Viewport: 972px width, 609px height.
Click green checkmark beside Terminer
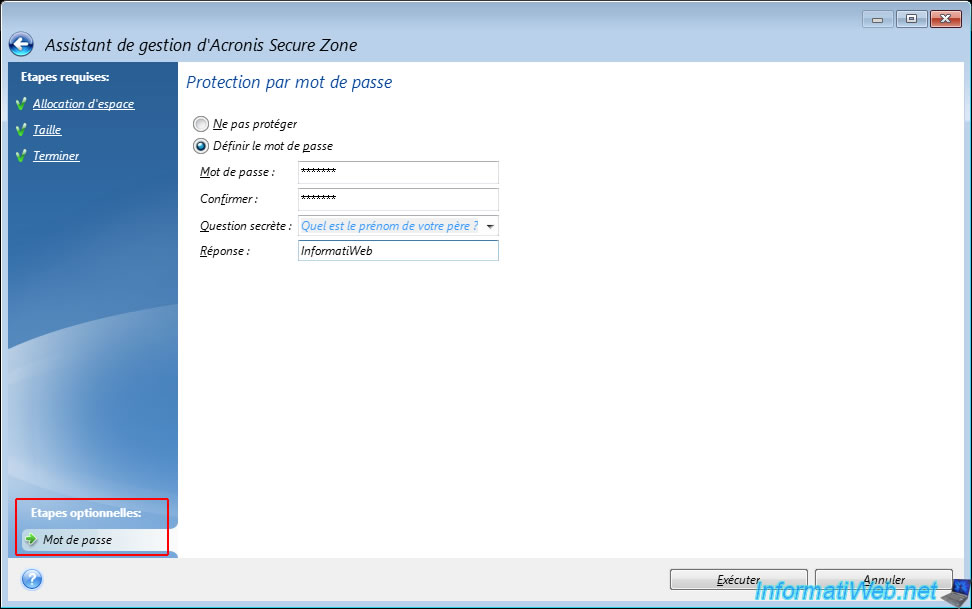click(x=21, y=156)
